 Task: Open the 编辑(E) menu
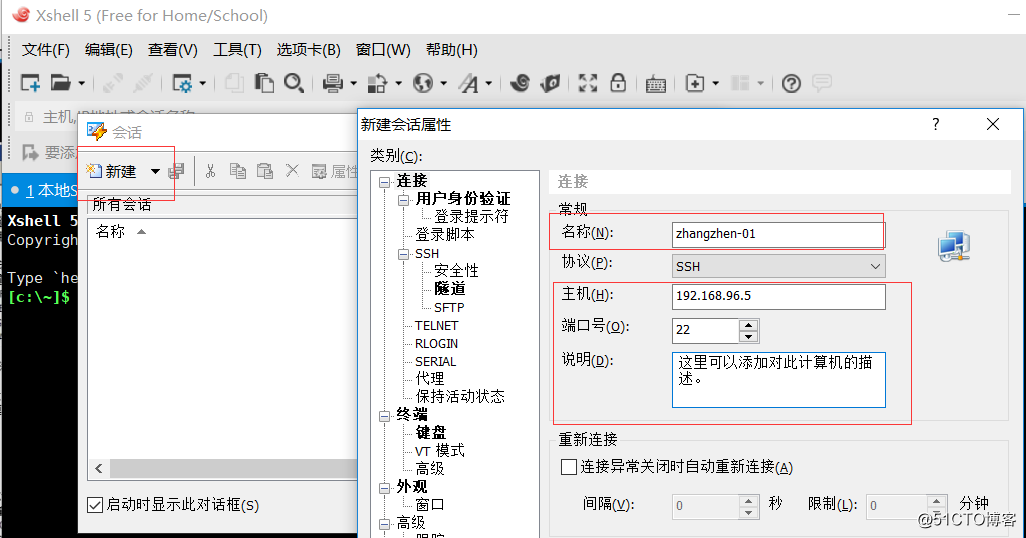pos(109,50)
